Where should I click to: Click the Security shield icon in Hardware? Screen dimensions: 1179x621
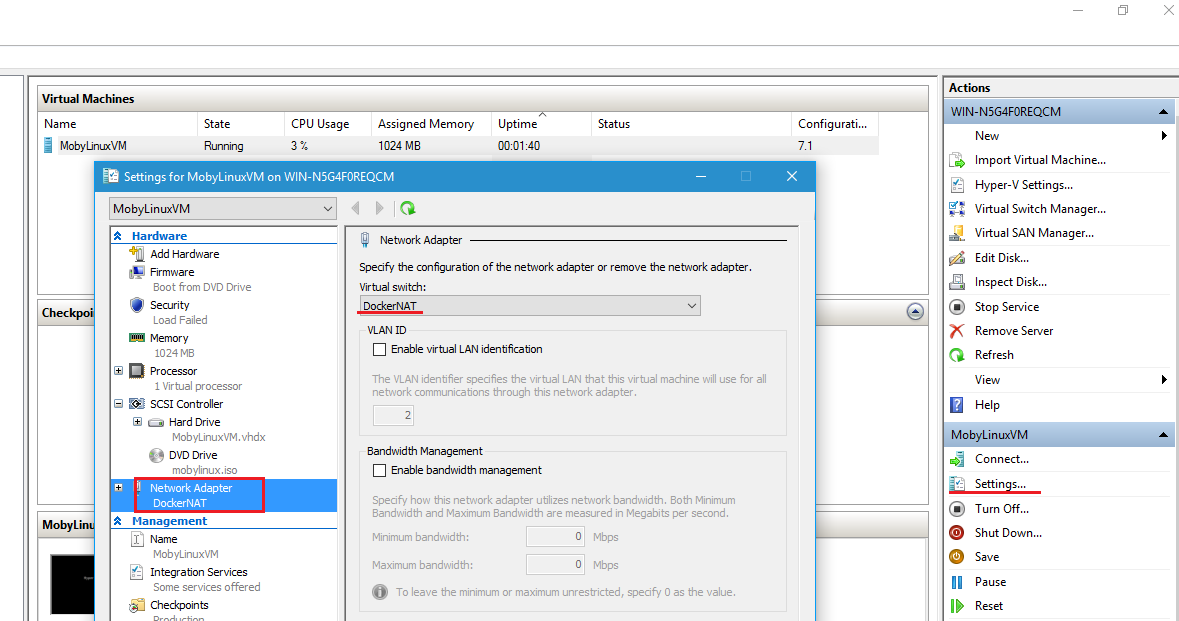(138, 305)
